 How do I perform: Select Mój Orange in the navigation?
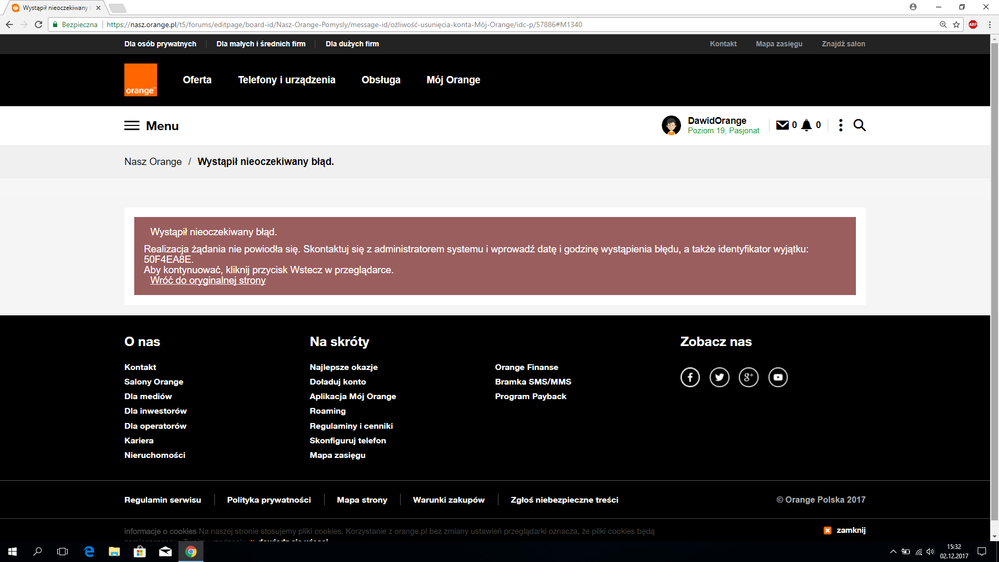(x=453, y=80)
